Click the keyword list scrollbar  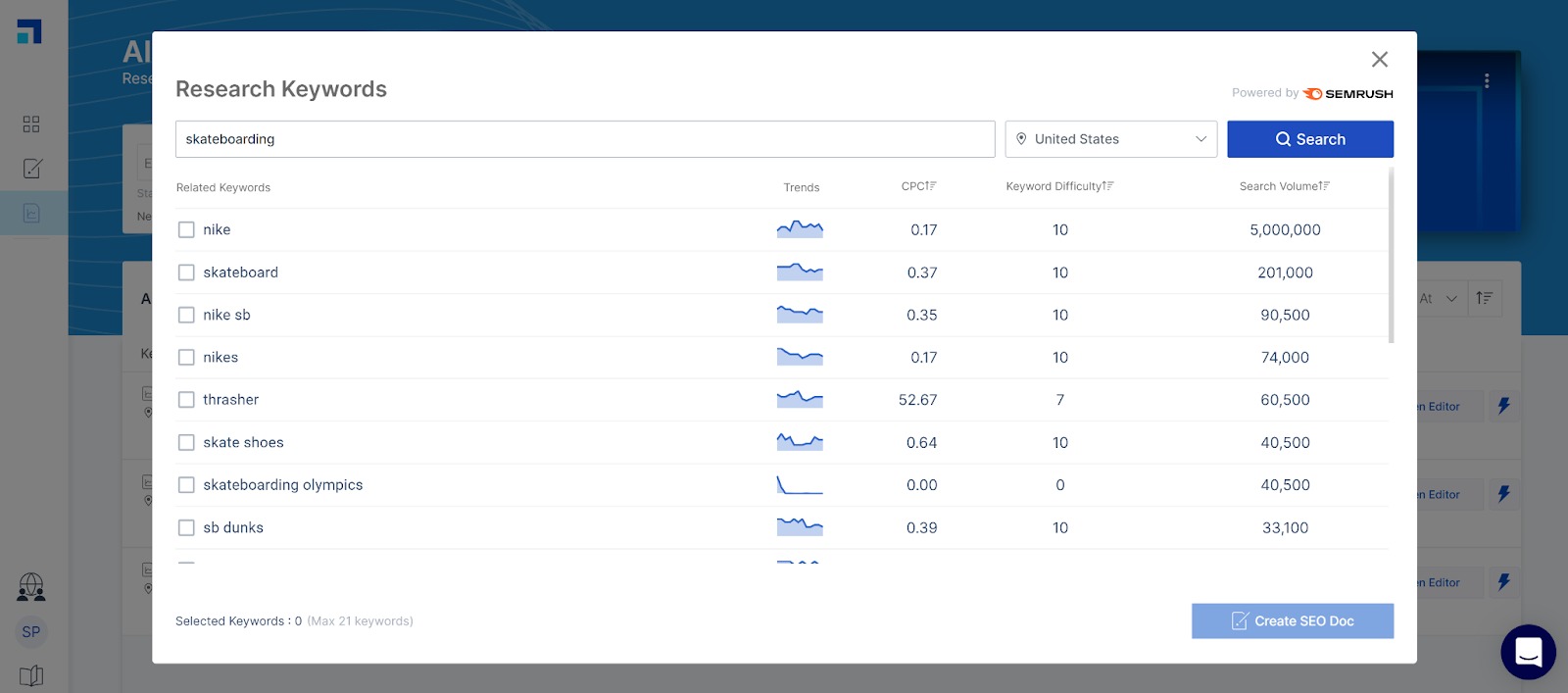[x=1391, y=255]
